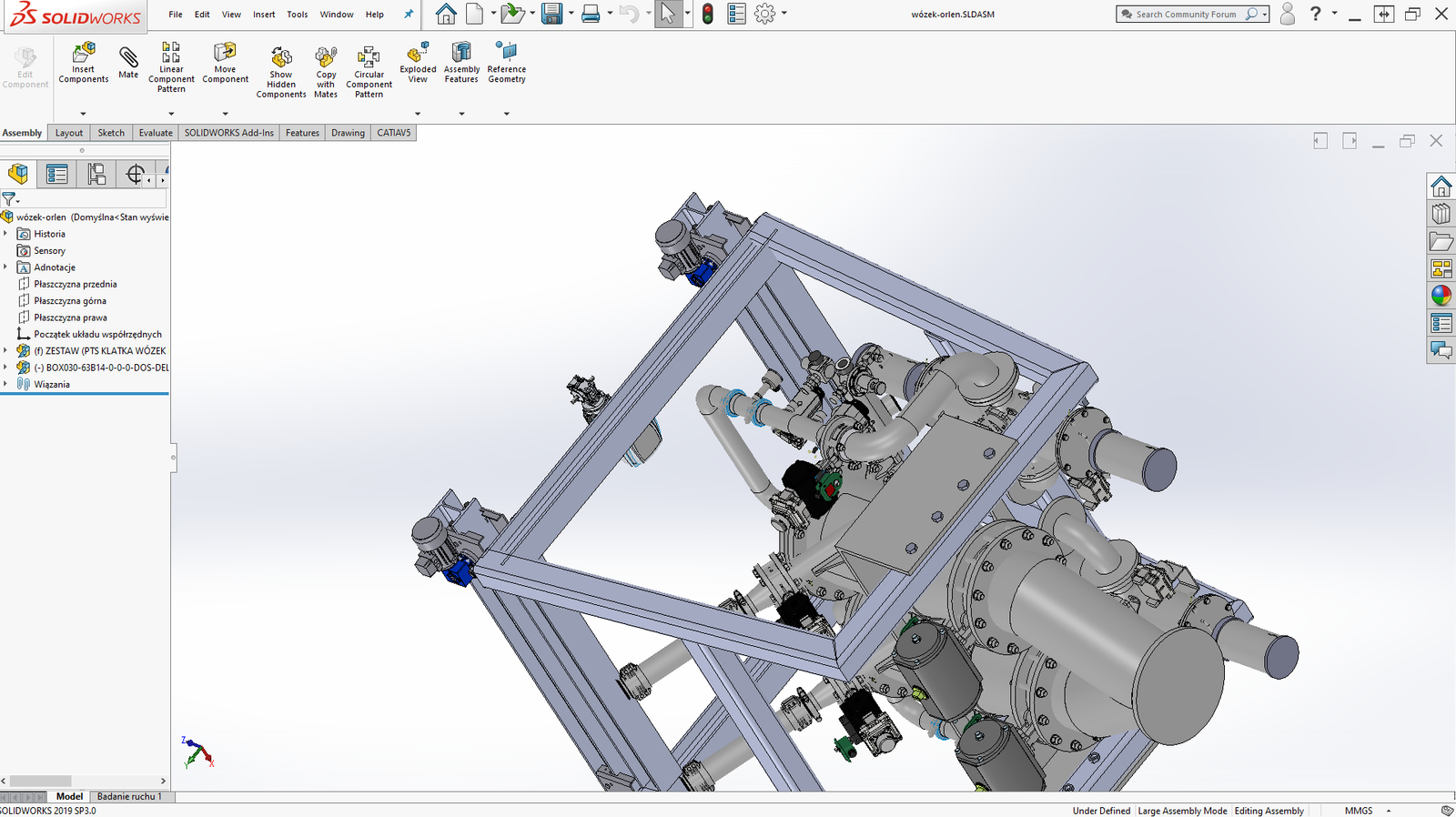Click the MMGS unit system status

tap(1359, 811)
